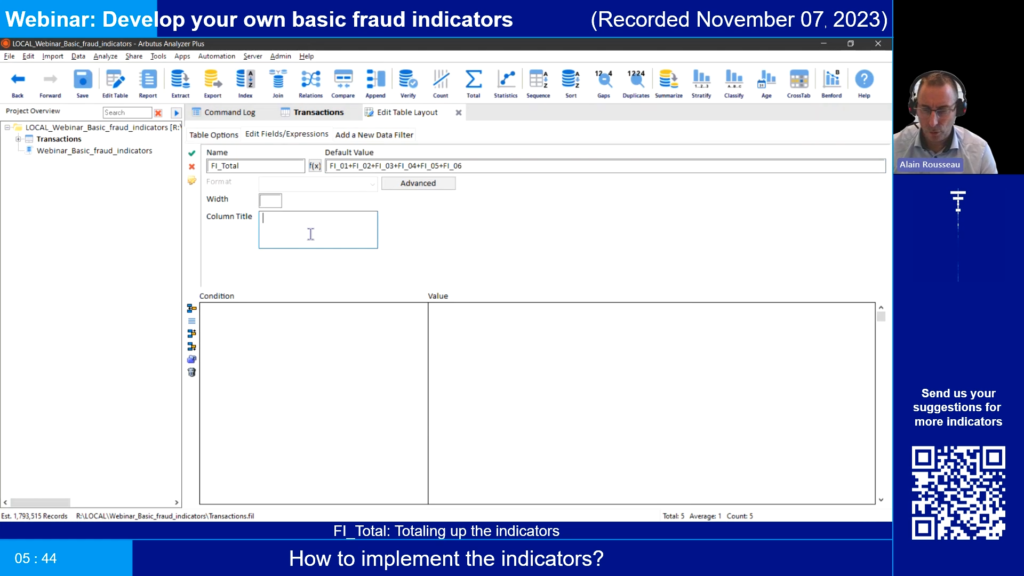Open the Share menu

(134, 56)
